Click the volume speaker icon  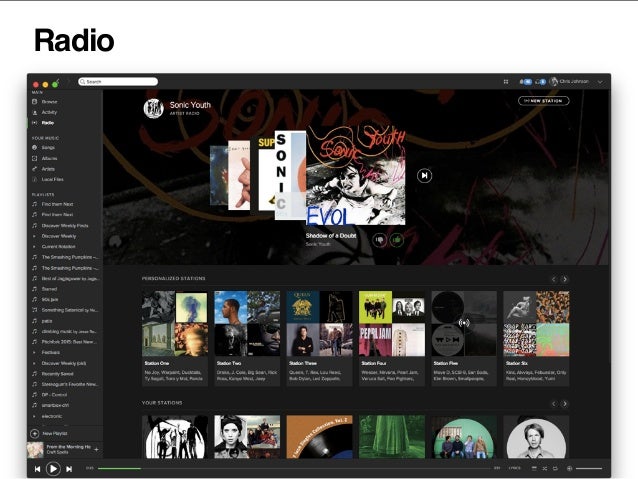[x=569, y=468]
